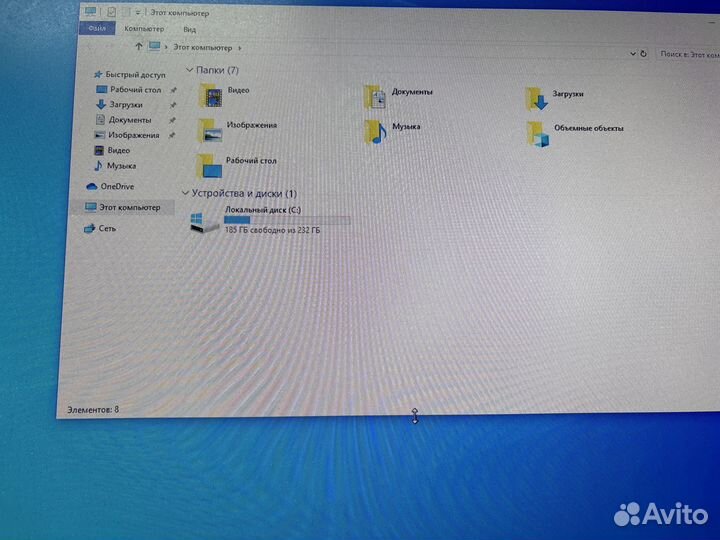Open the Музыка folder icon
Image resolution: width=720 pixels, height=540 pixels.
click(x=375, y=132)
